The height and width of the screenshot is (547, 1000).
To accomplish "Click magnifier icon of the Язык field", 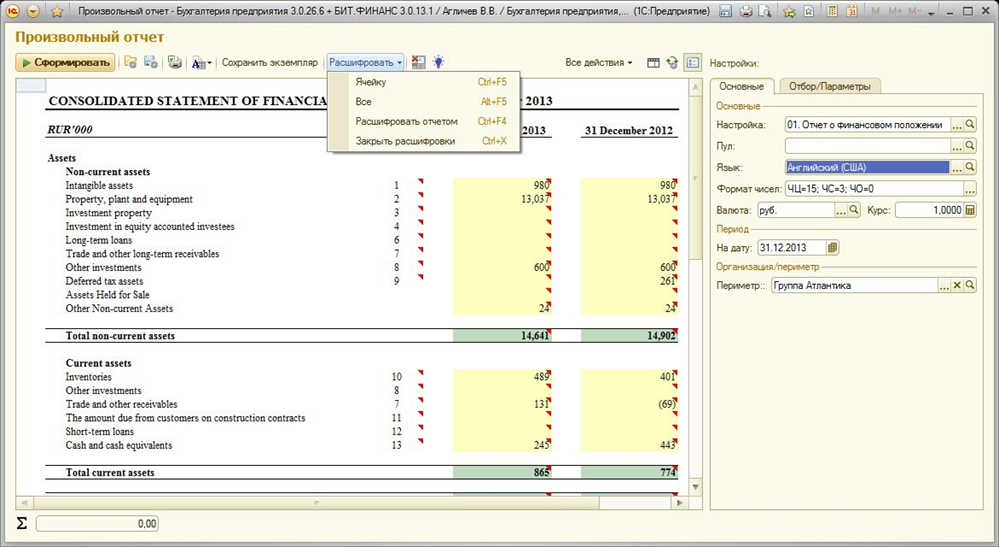I will click(970, 167).
